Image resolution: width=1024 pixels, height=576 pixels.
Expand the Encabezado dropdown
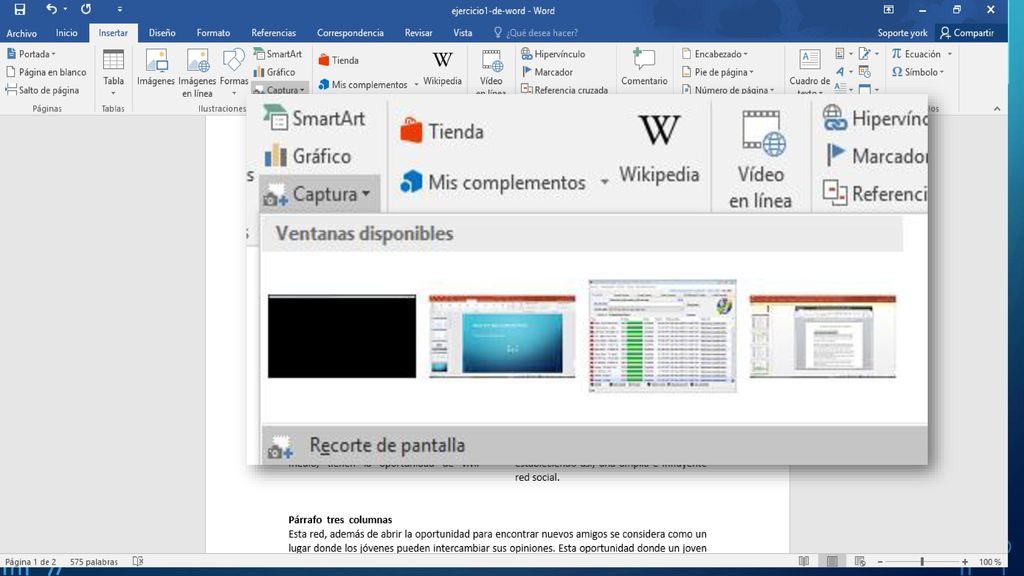coord(715,54)
